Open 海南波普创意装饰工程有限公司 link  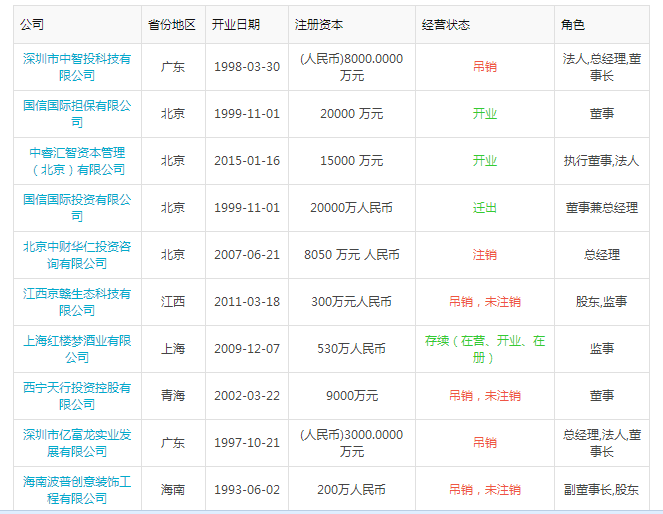pyautogui.click(x=77, y=489)
